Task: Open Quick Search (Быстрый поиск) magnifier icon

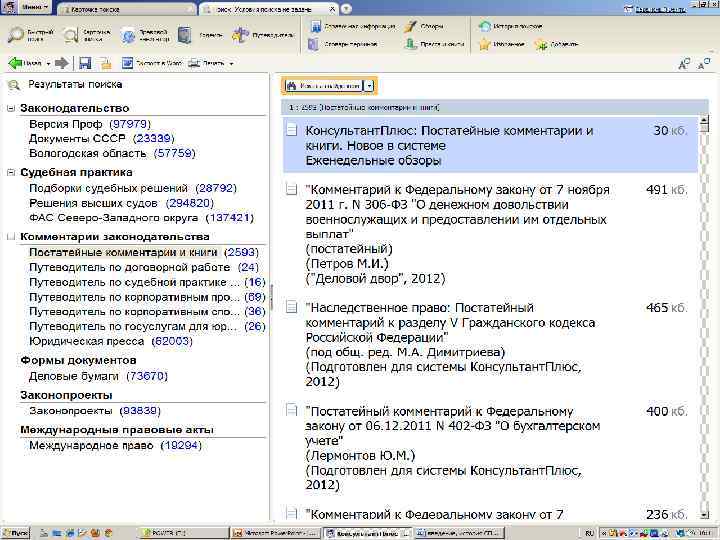Action: click(16, 34)
